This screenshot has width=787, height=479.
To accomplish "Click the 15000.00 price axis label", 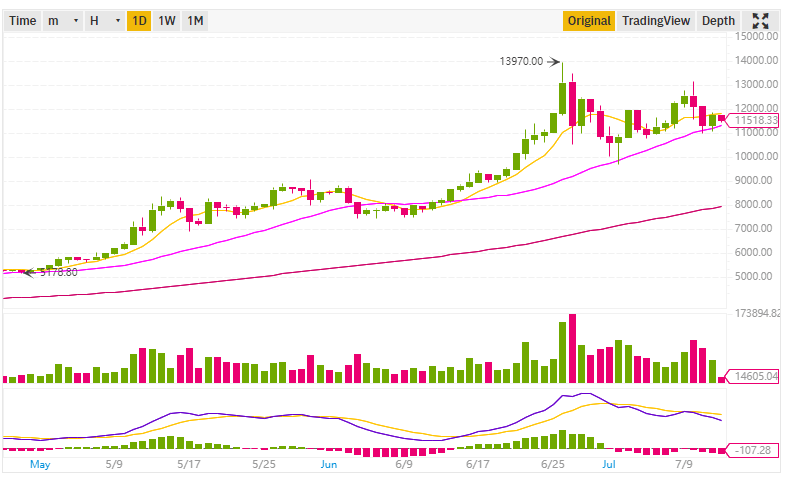I will tap(756, 36).
